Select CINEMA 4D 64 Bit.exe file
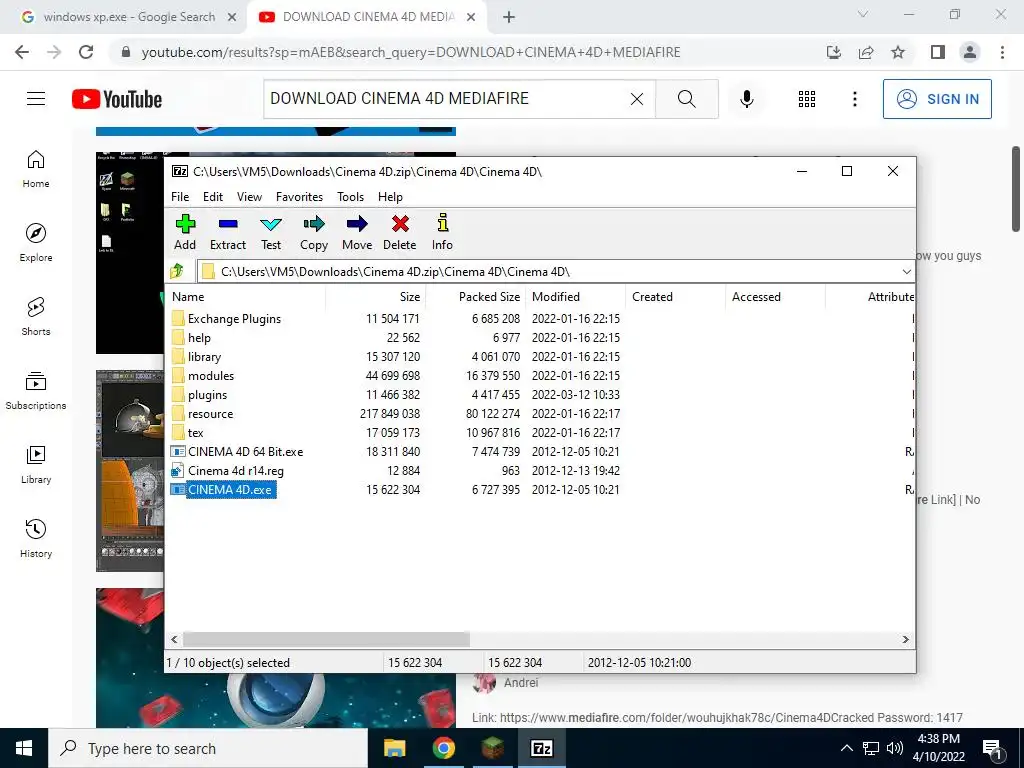This screenshot has height=768, width=1024. [245, 451]
